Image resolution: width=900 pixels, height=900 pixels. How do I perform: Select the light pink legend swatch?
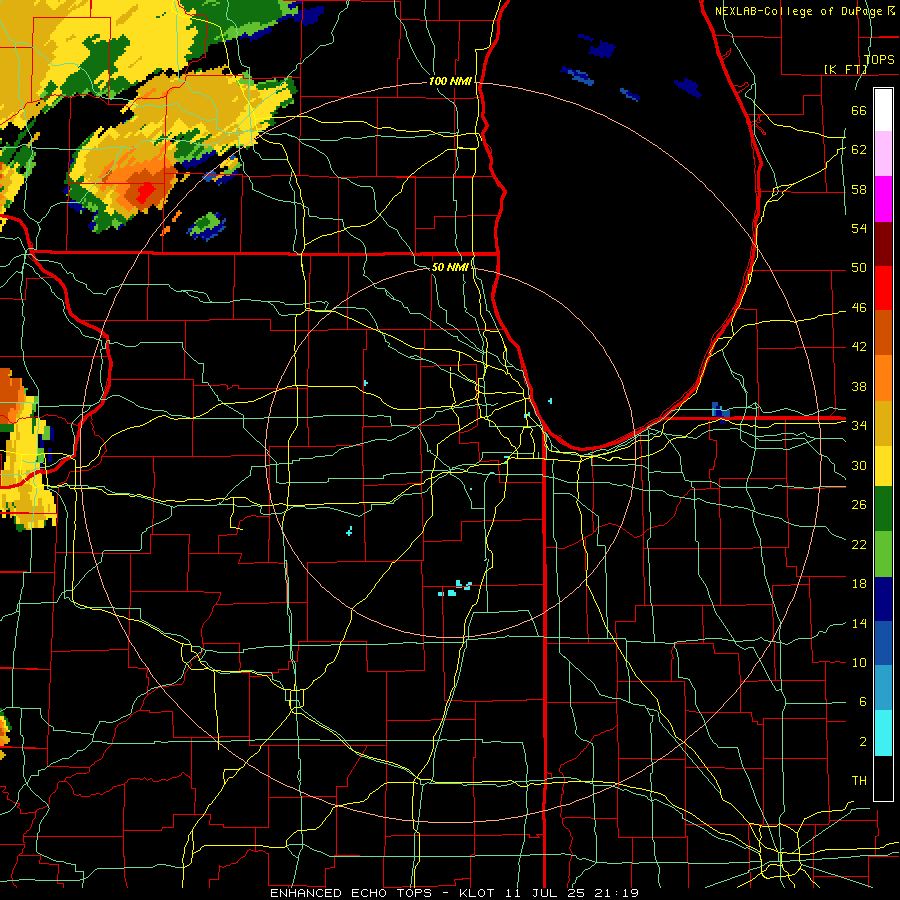point(883,154)
